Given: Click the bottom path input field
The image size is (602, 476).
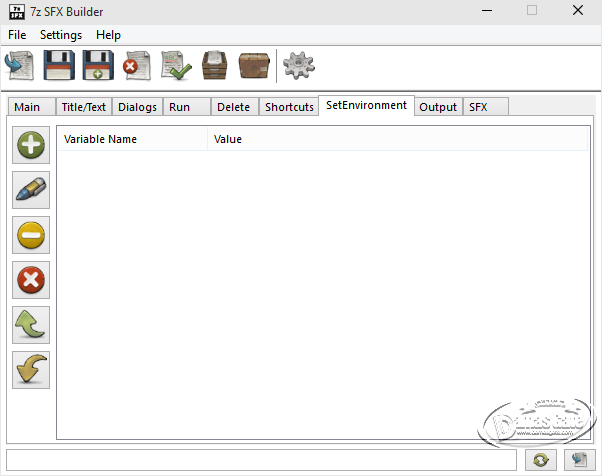Looking at the screenshot, I should 261,460.
